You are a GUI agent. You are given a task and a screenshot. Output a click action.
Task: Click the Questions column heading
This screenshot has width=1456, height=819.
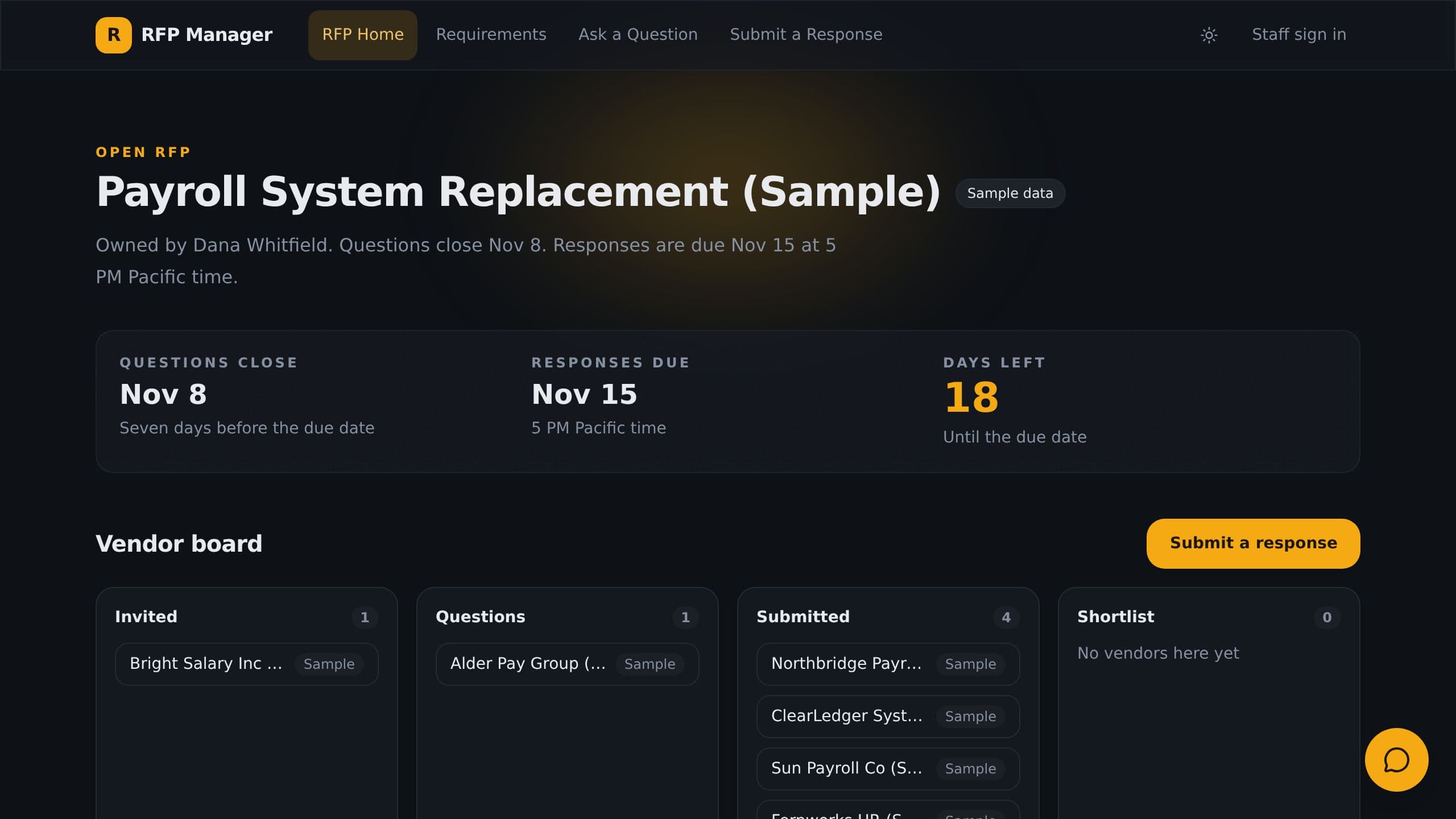point(481,617)
